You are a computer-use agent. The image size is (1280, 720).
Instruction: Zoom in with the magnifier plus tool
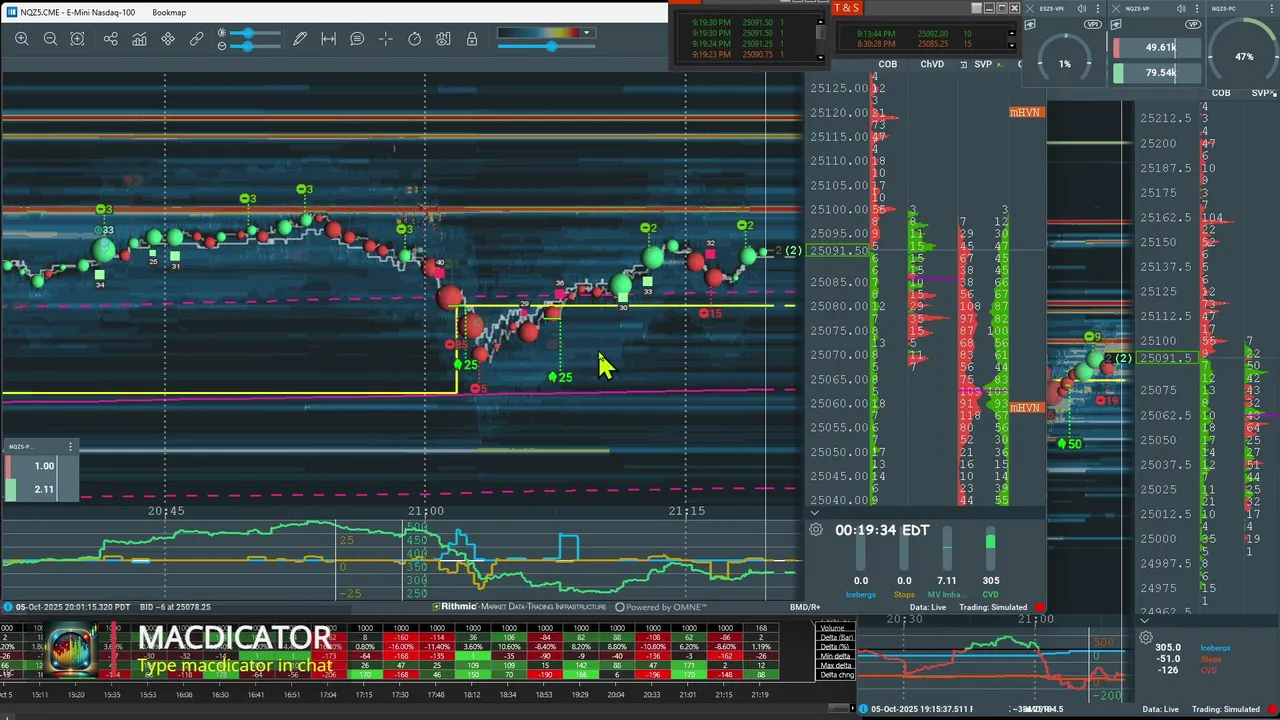[22, 39]
